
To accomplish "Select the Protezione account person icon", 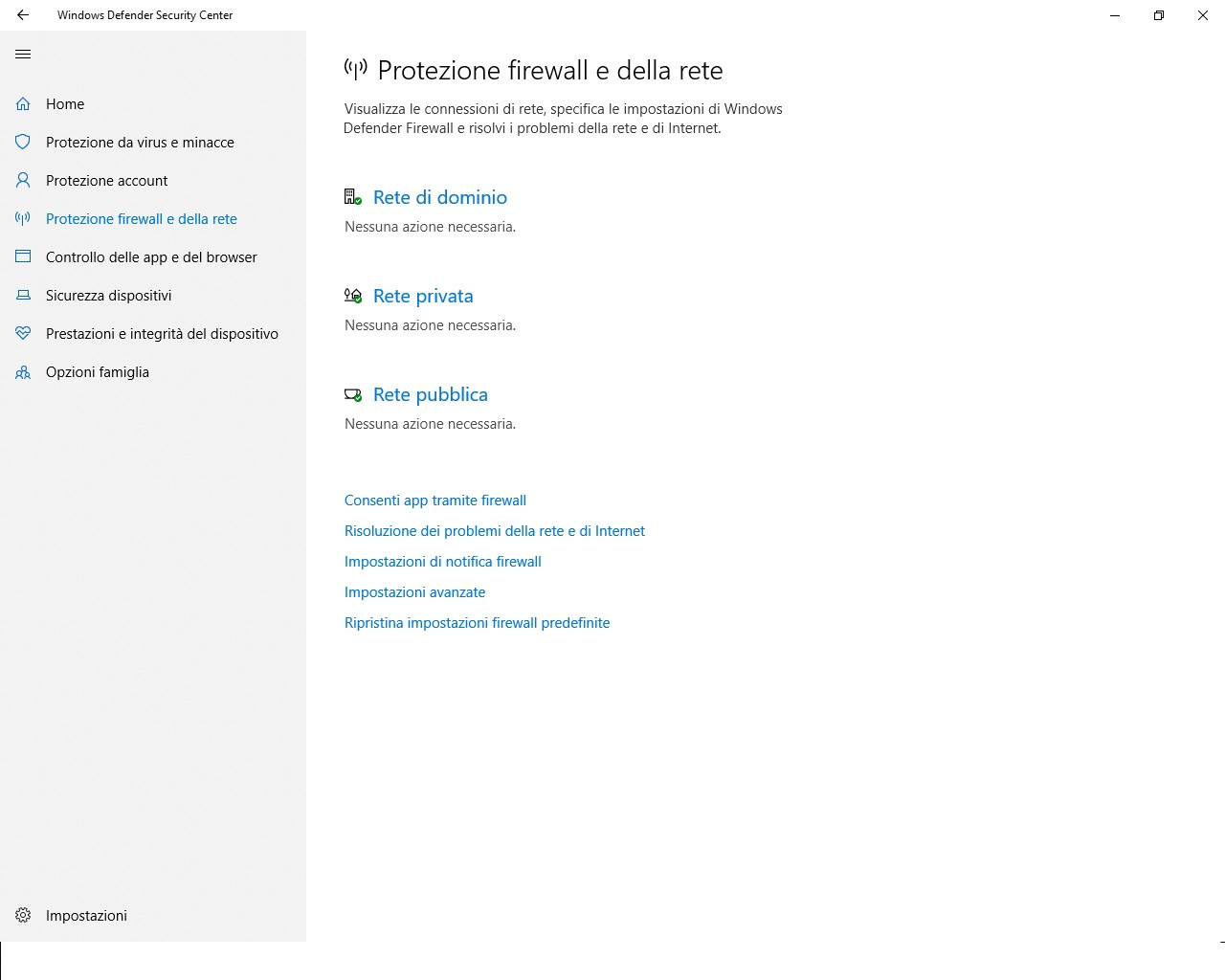I will pos(23,180).
